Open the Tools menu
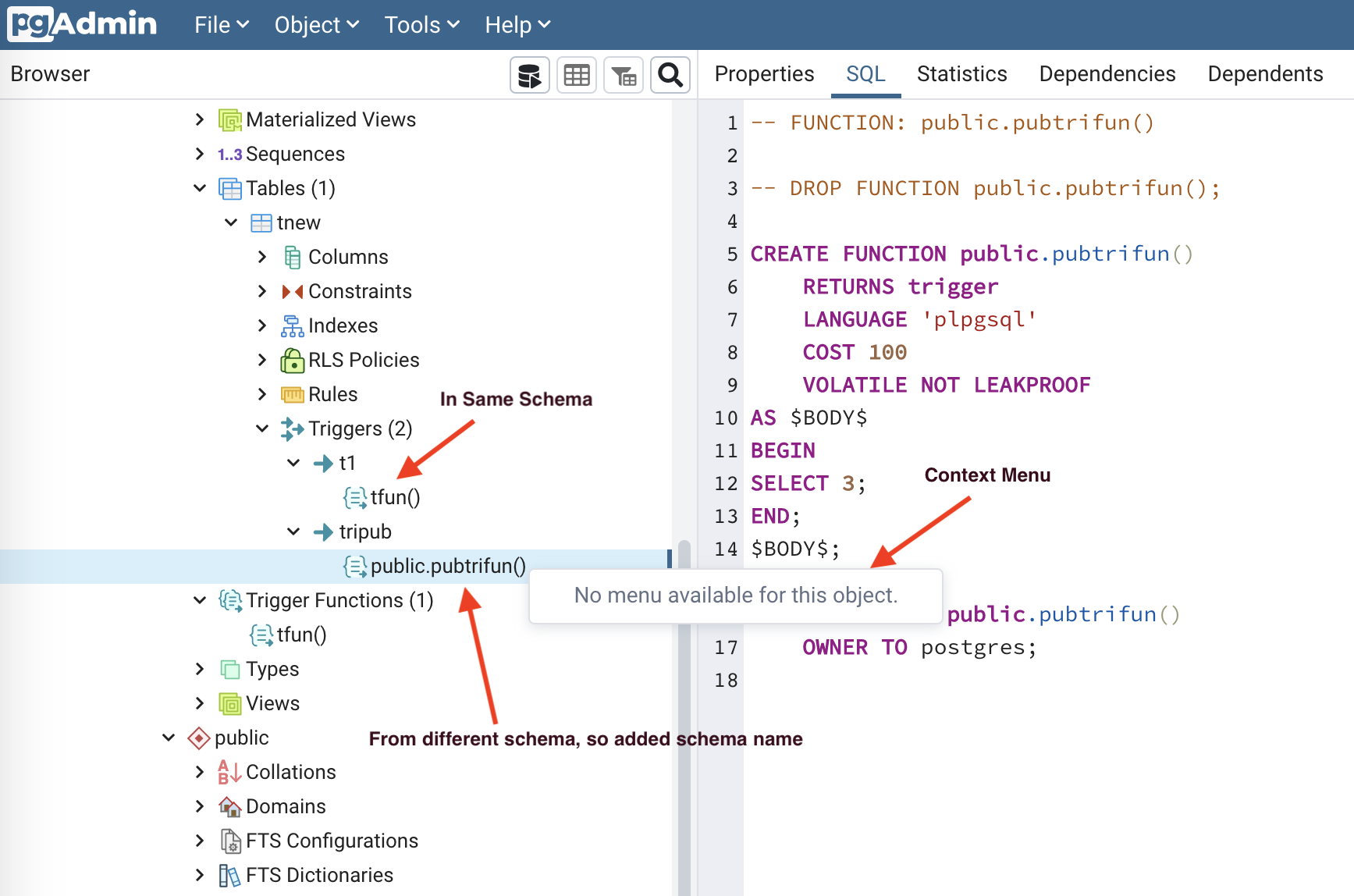 421,25
